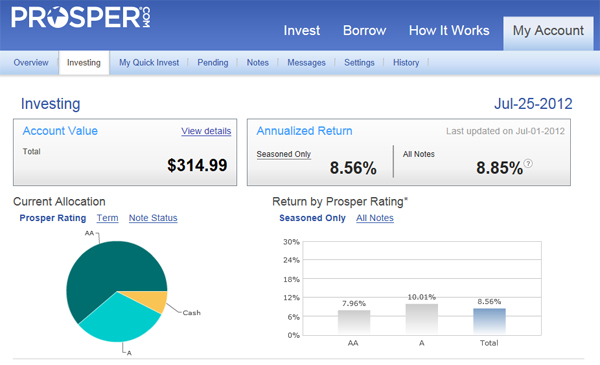Switch to the Overview tab
Viewport: 600px width, 365px height.
[31, 62]
